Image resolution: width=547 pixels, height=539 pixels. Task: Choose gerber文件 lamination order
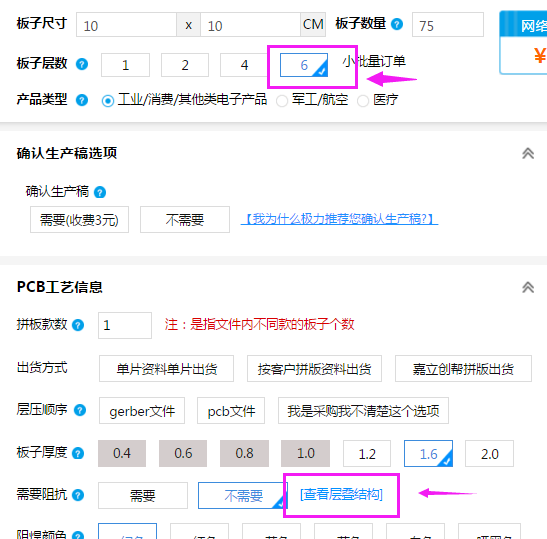[142, 411]
